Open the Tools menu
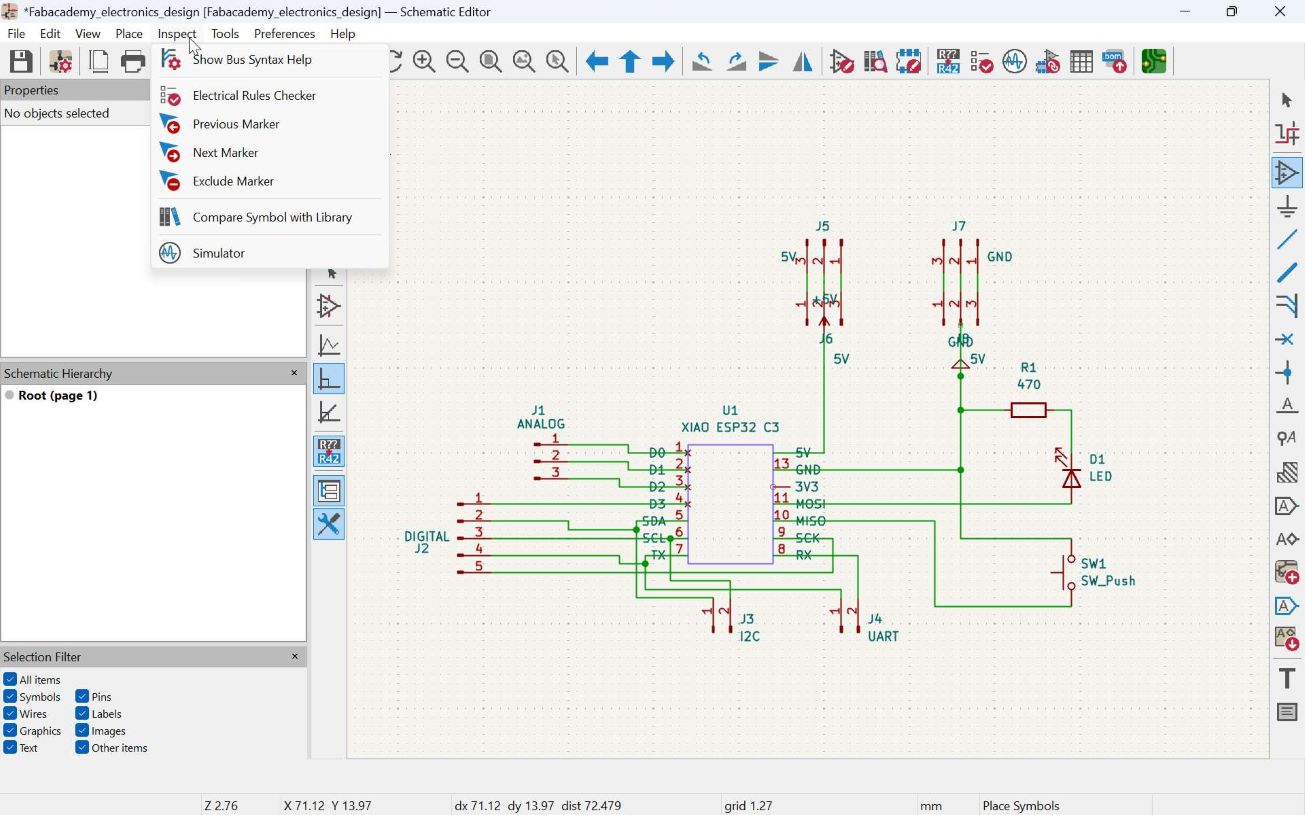 [225, 34]
